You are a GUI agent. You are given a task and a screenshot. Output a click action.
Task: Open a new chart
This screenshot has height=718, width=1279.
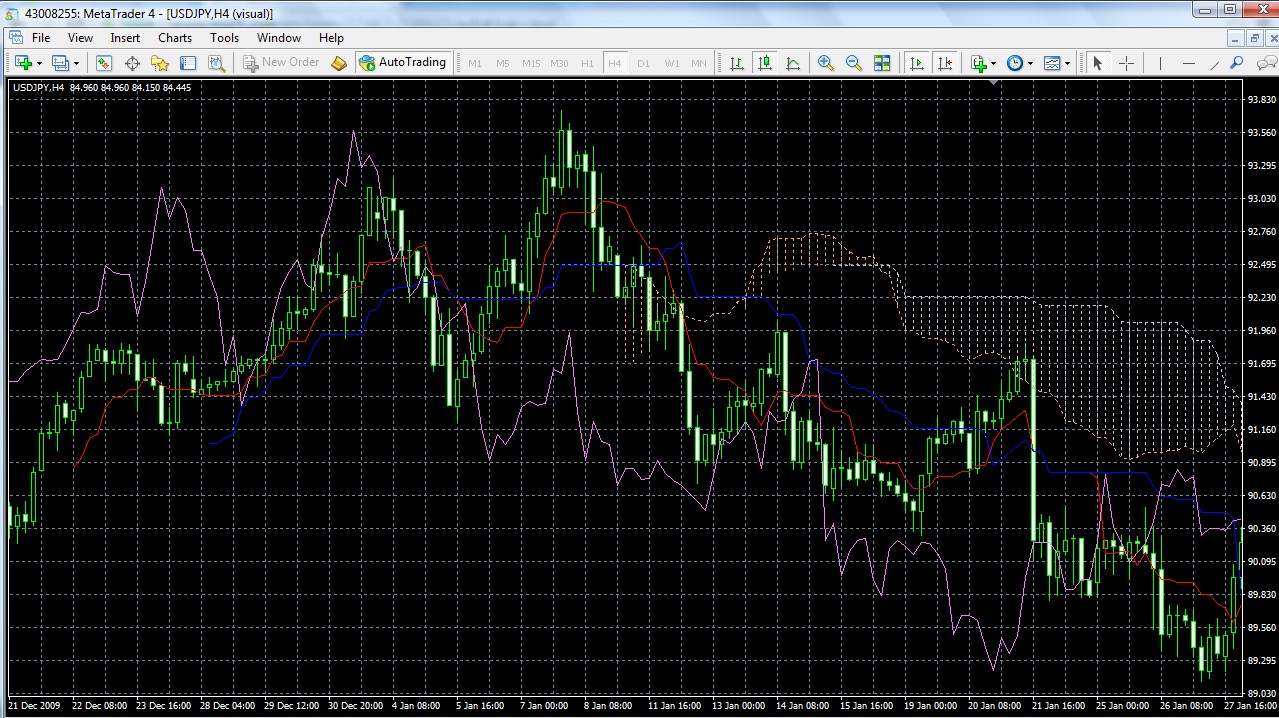24,62
